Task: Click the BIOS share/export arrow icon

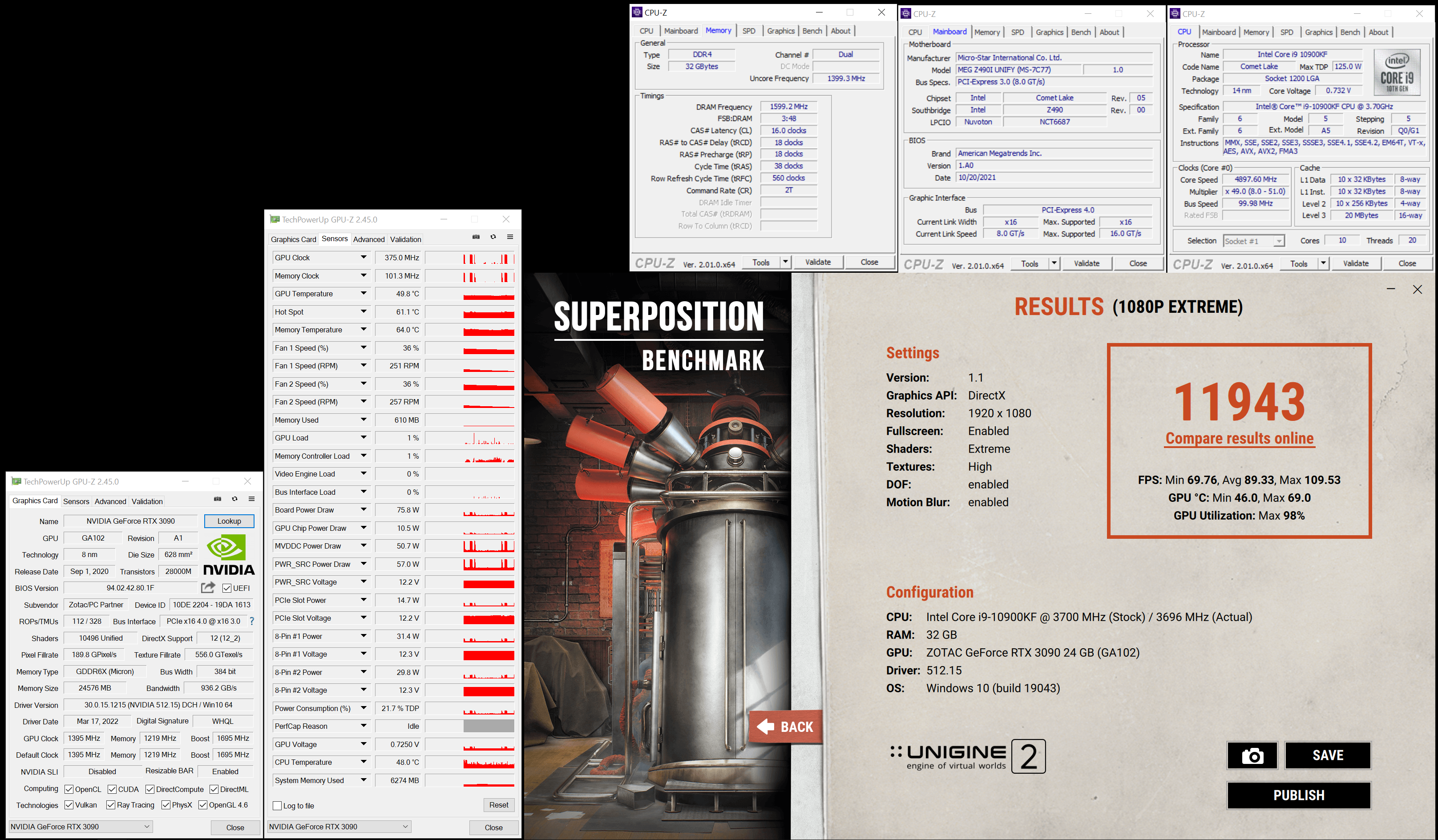Action: (x=208, y=587)
